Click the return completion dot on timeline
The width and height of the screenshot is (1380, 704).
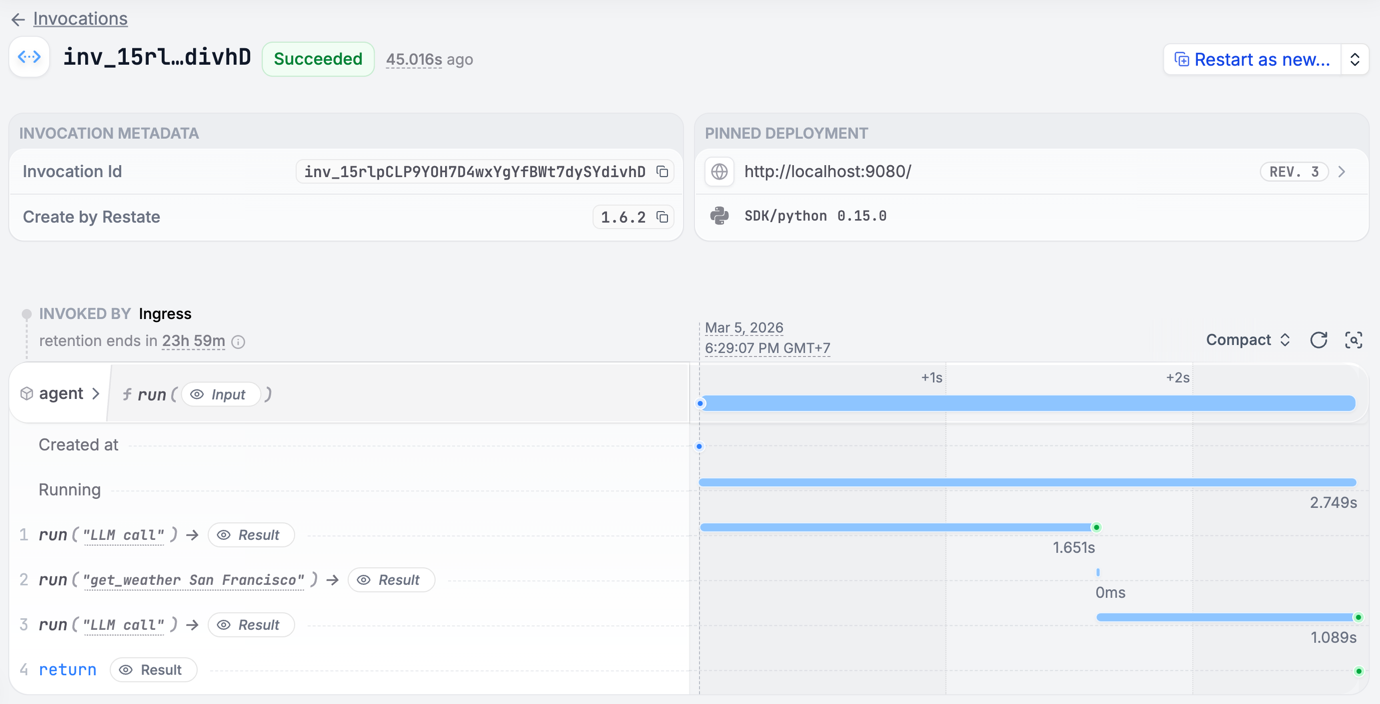coord(1359,671)
